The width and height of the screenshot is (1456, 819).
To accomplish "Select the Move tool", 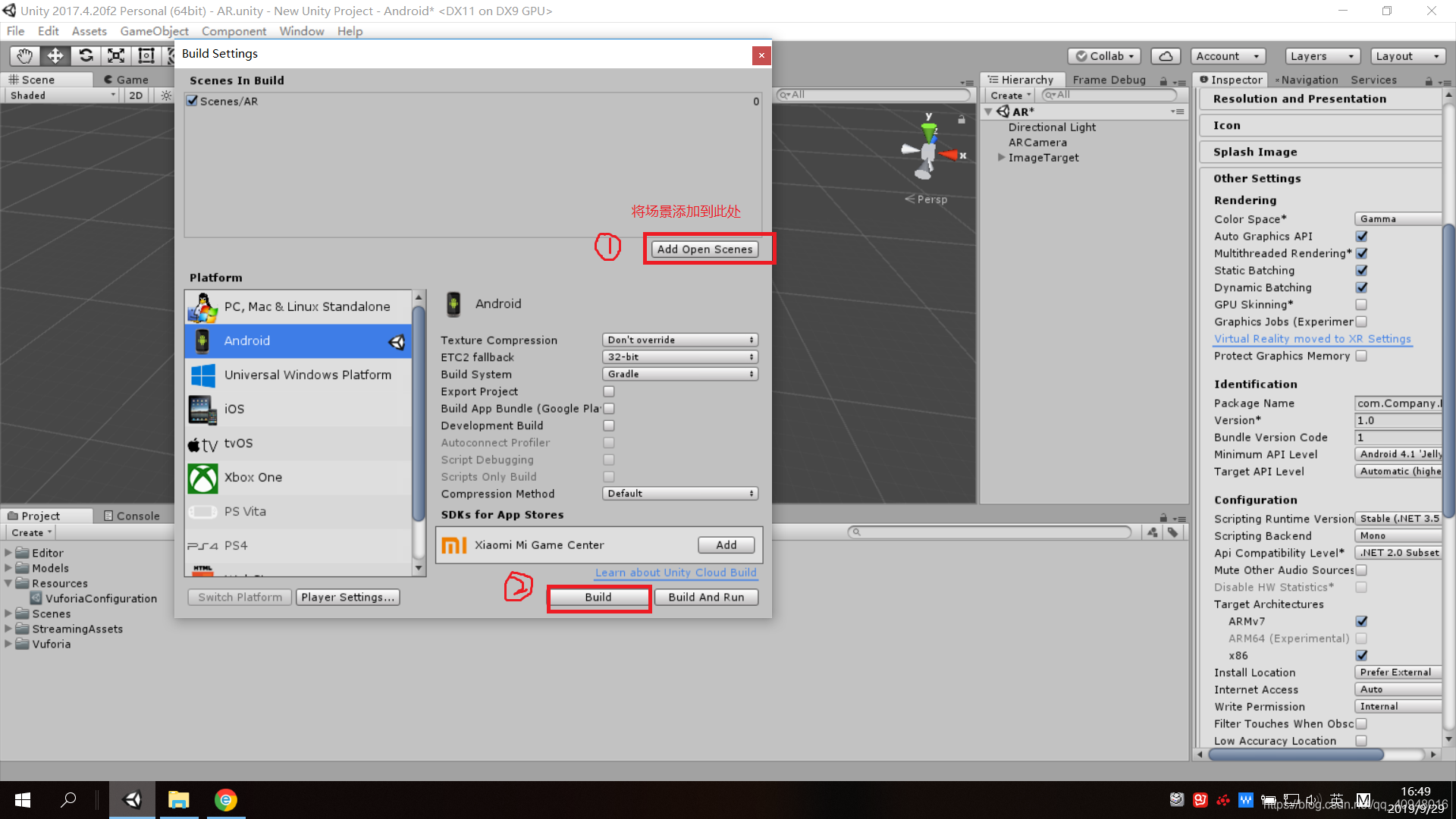I will 55,55.
